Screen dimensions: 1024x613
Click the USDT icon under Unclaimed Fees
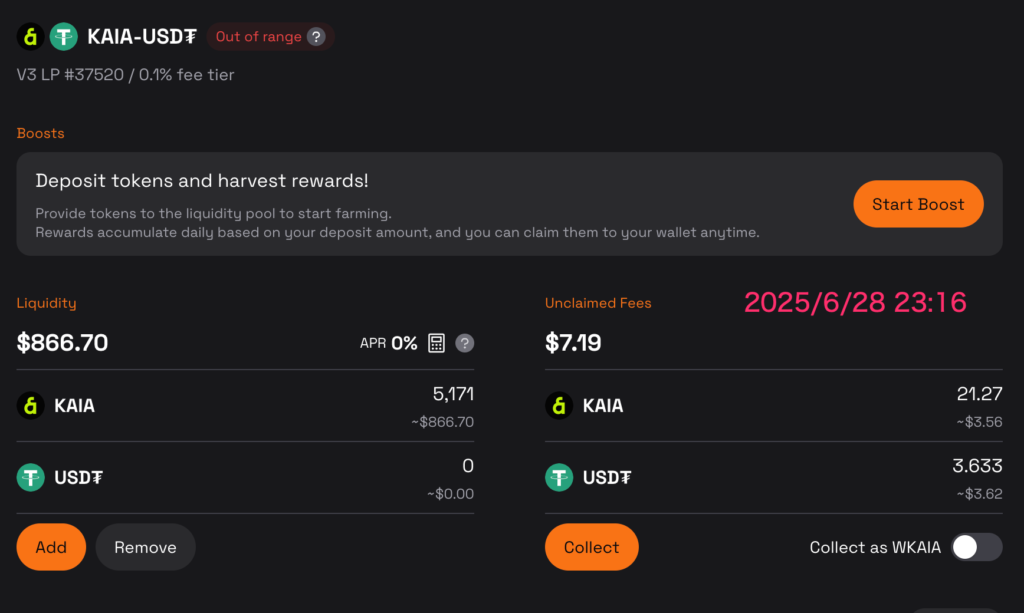point(559,477)
